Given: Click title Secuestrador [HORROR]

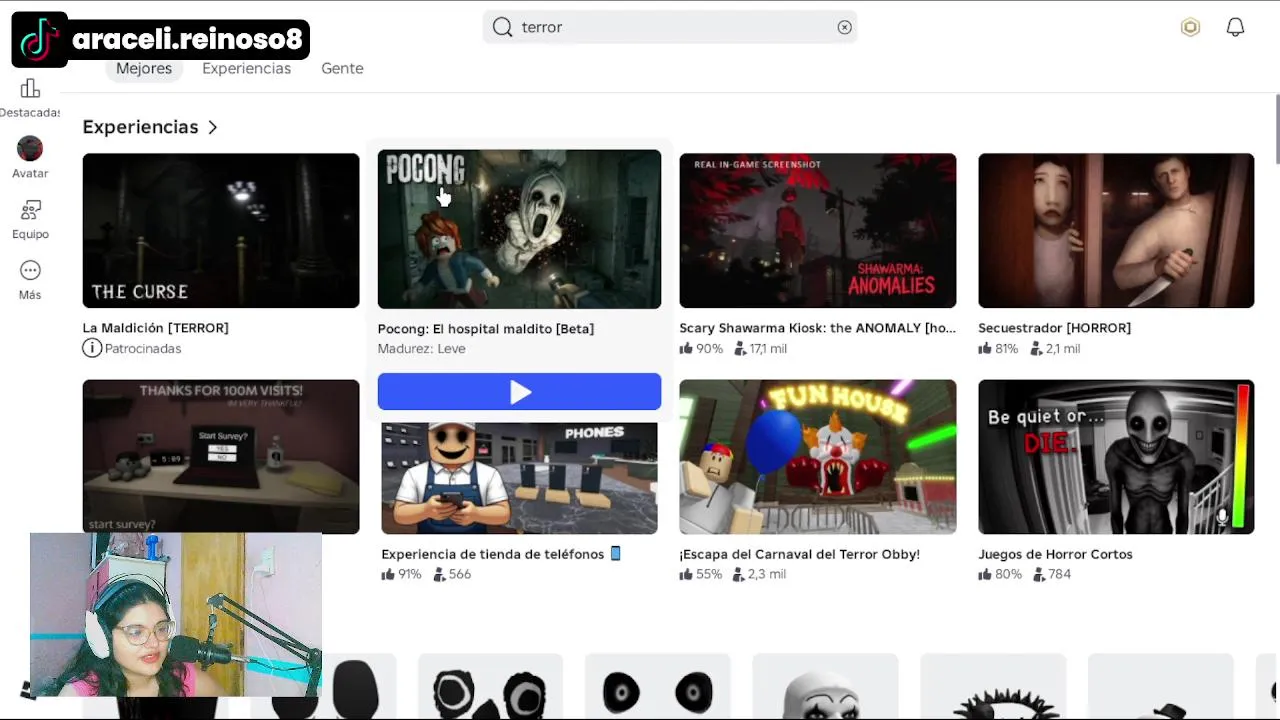Looking at the screenshot, I should (1054, 328).
